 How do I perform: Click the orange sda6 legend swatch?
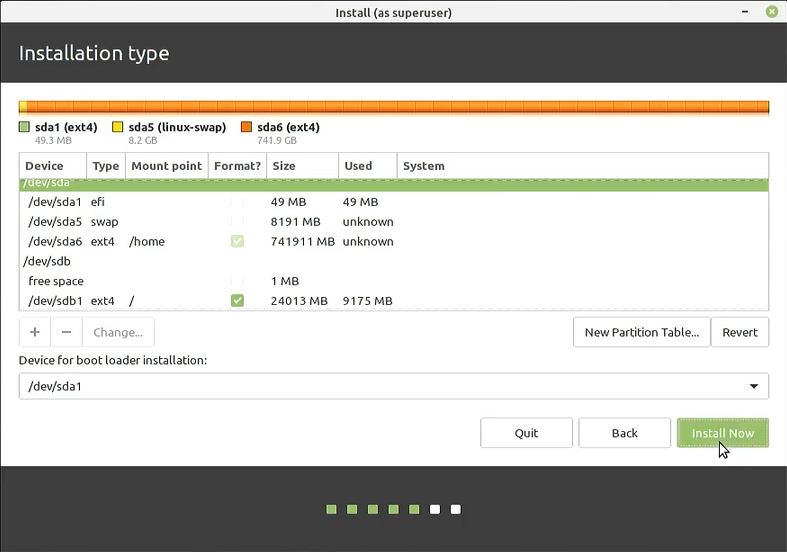coord(247,127)
